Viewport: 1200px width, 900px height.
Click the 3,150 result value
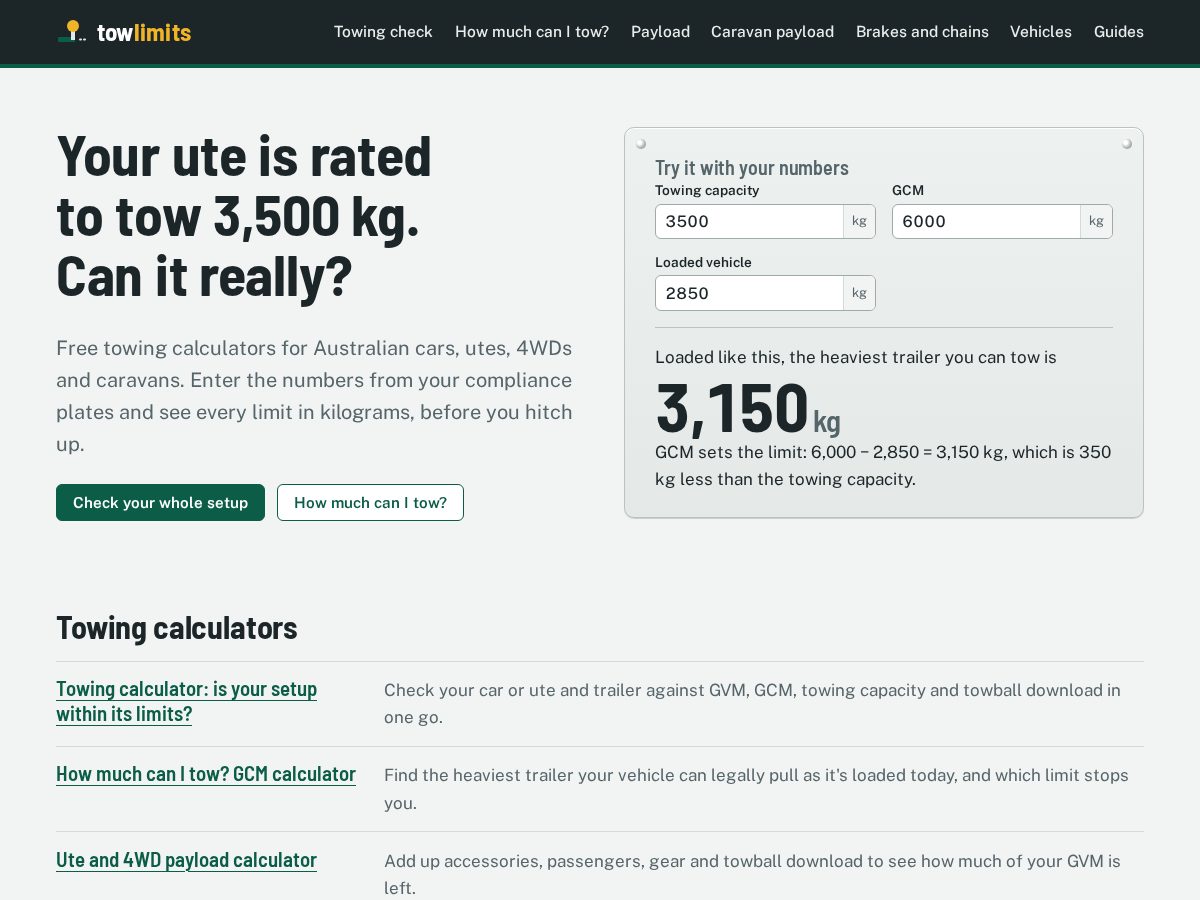732,407
